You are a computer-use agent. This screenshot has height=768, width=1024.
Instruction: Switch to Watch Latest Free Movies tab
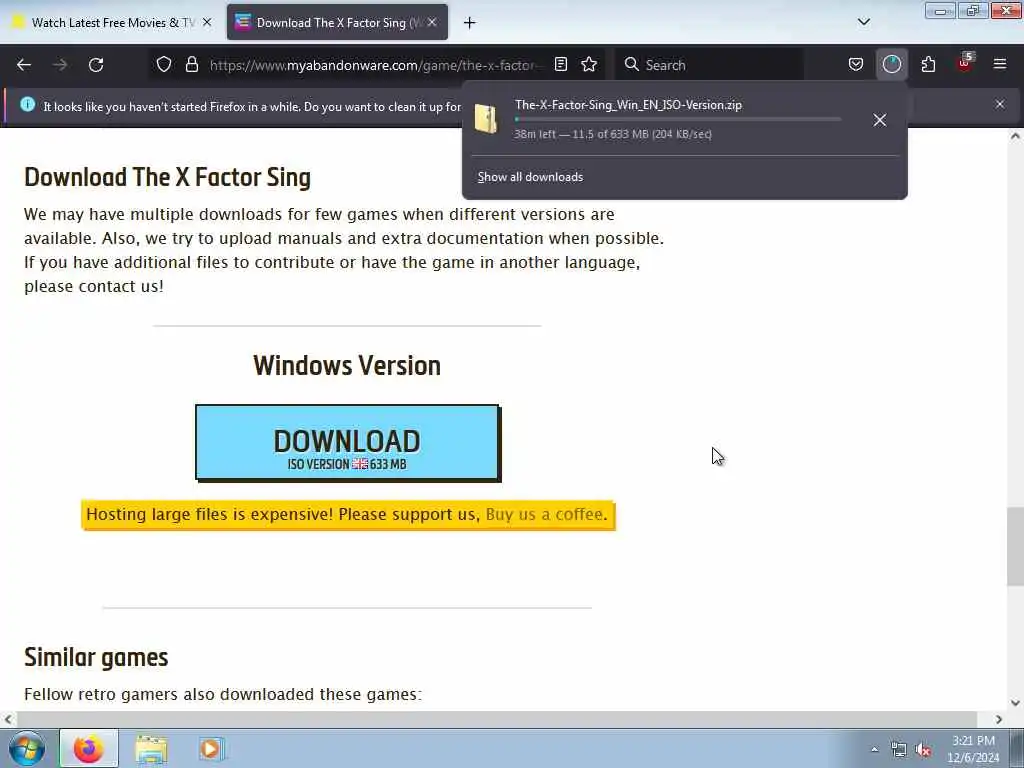coord(111,22)
